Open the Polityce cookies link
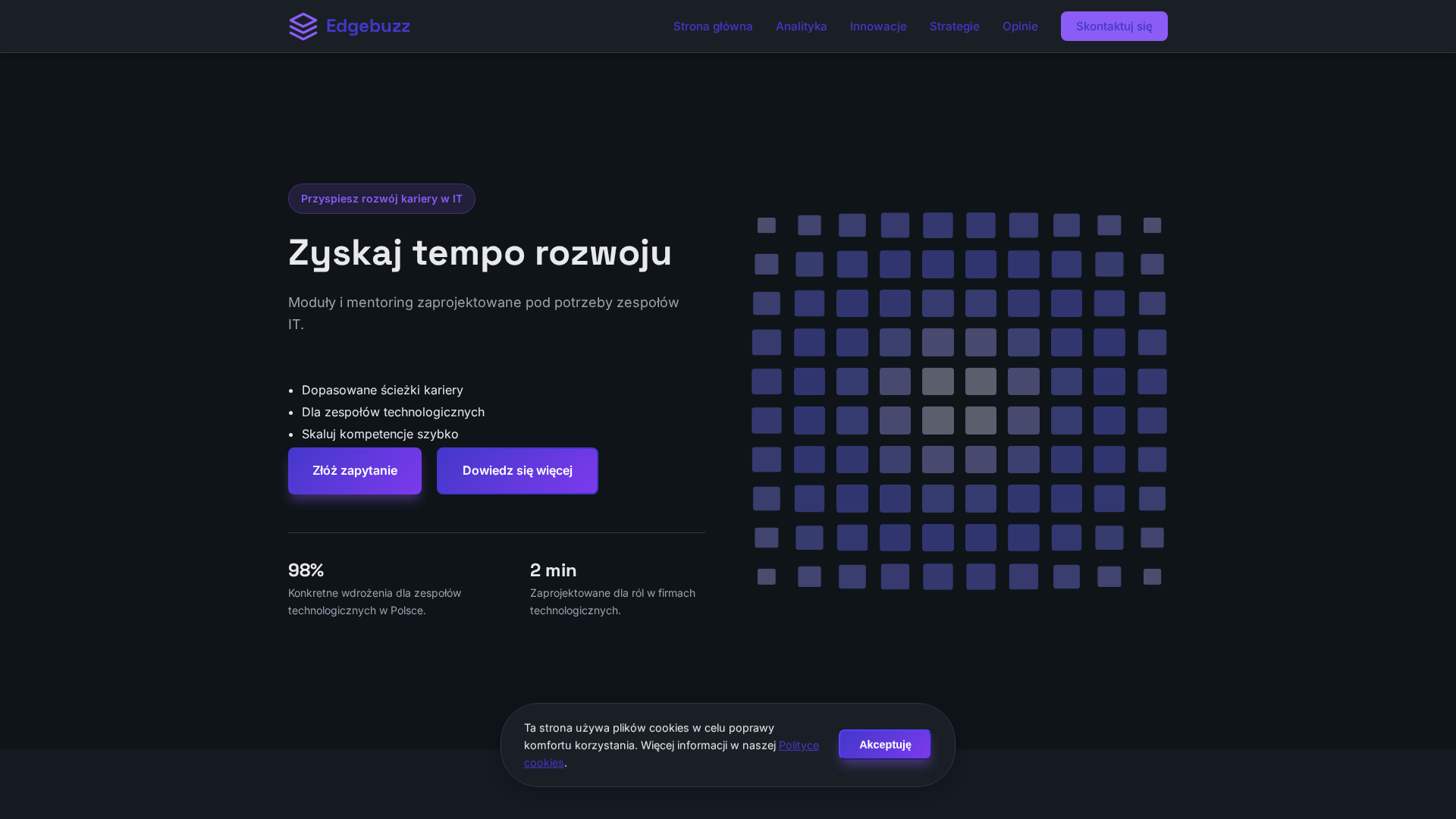1456x819 pixels. [799, 745]
